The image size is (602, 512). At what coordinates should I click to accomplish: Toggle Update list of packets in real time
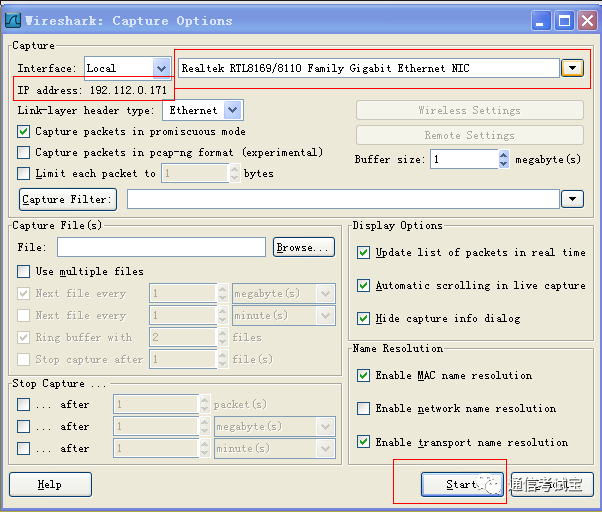tap(363, 253)
